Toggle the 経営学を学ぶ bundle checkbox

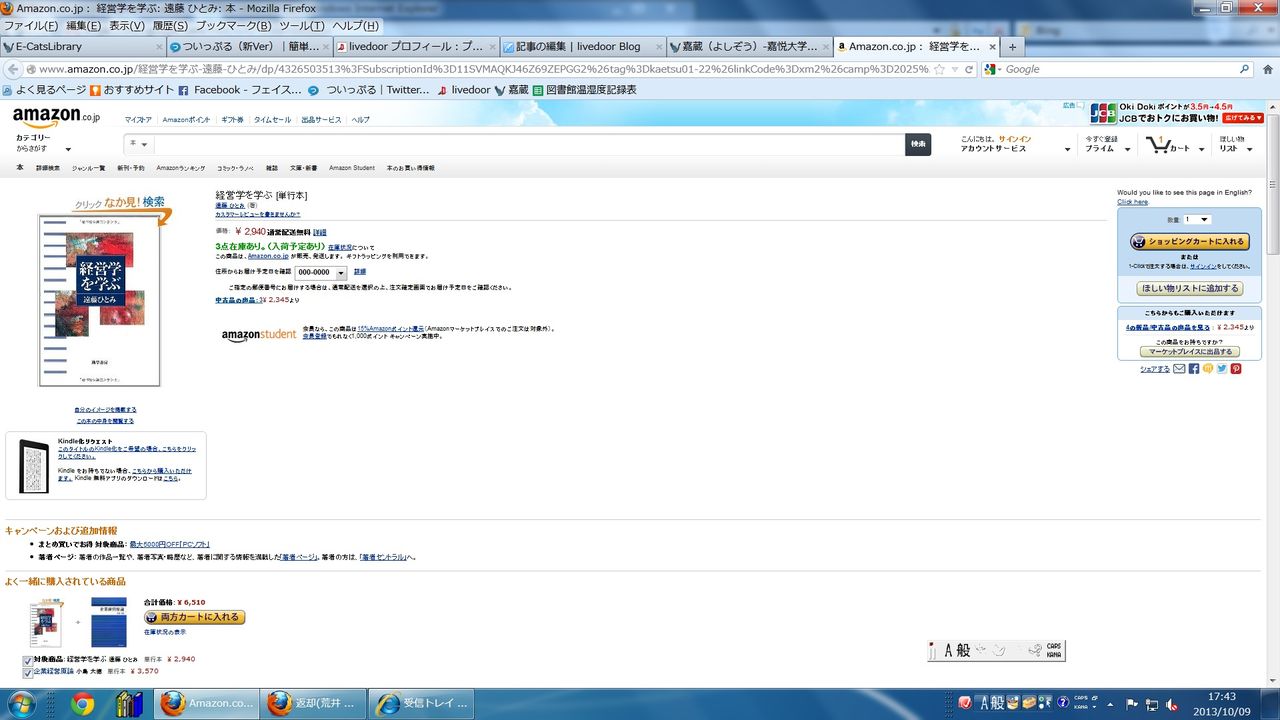point(27,660)
